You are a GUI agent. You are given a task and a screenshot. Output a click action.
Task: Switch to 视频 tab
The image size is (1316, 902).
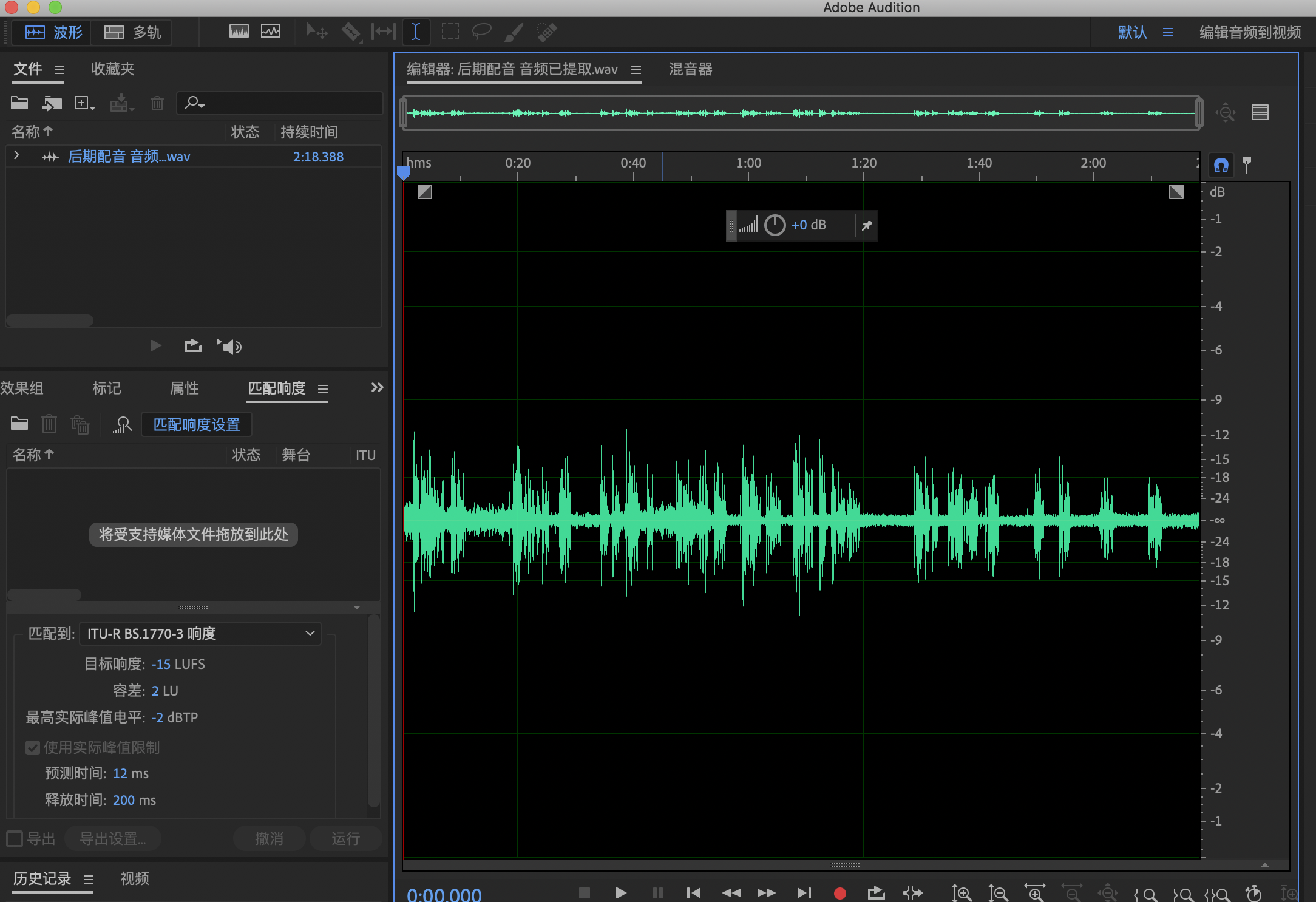[x=134, y=878]
